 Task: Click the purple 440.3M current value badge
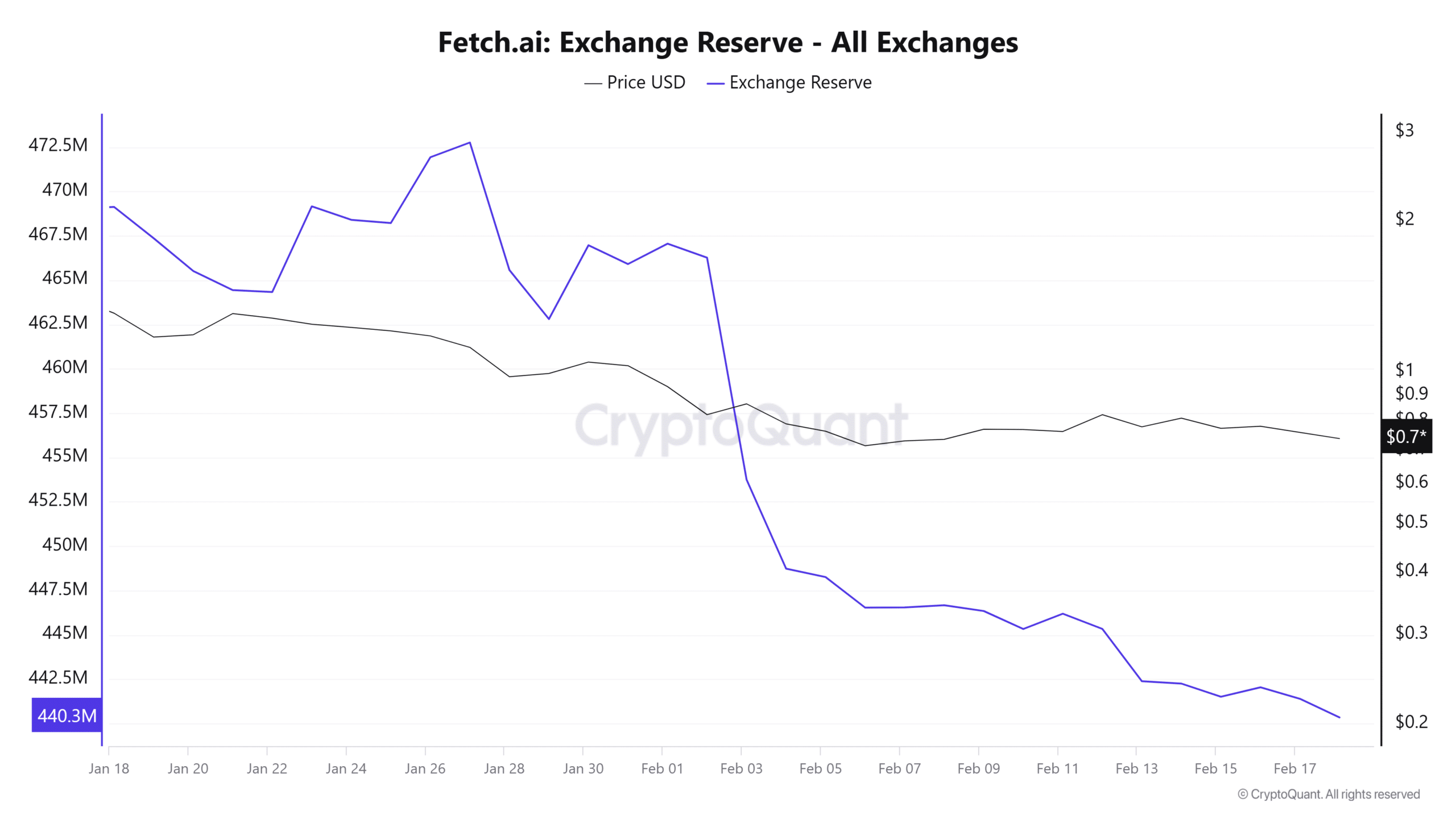[67, 715]
